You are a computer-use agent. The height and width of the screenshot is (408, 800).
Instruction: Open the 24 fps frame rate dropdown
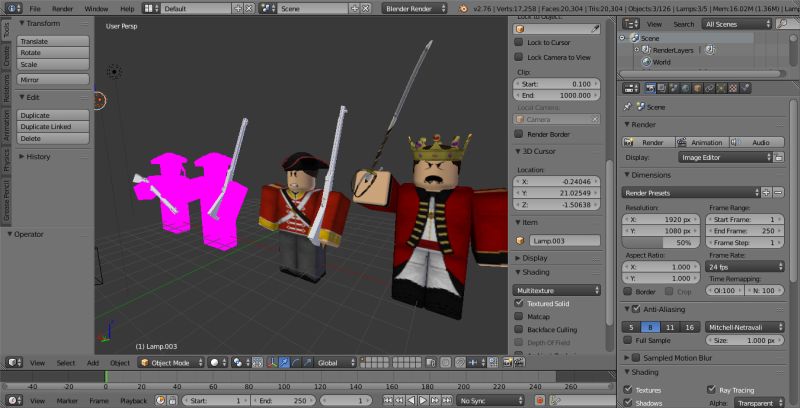[x=745, y=267]
